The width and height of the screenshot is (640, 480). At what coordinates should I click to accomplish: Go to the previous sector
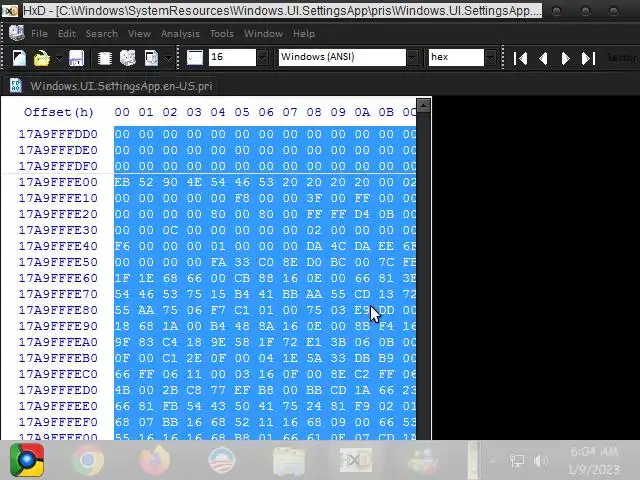[x=543, y=58]
